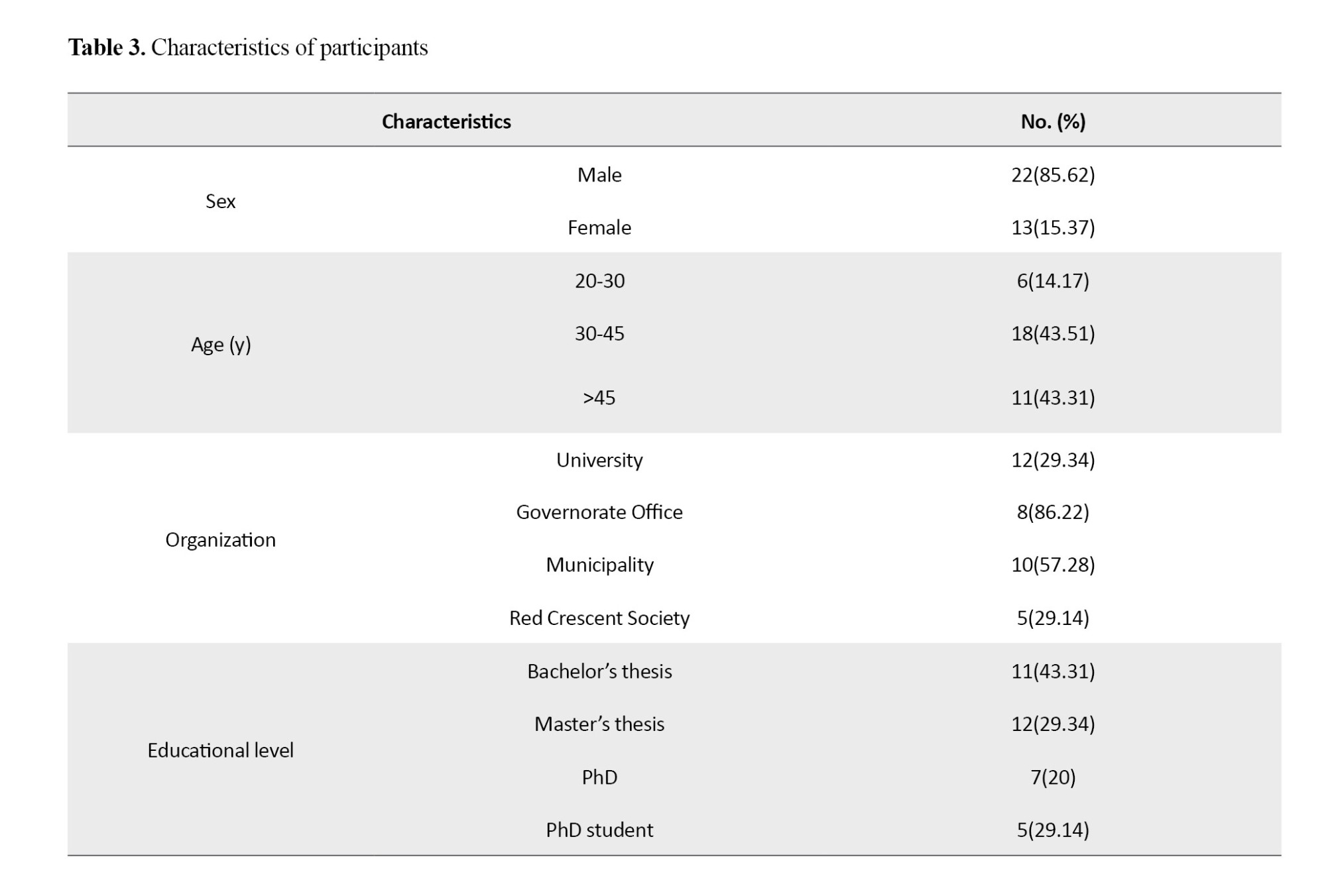Select the Red Crescent Society cell
1326x896 pixels.
tap(599, 618)
